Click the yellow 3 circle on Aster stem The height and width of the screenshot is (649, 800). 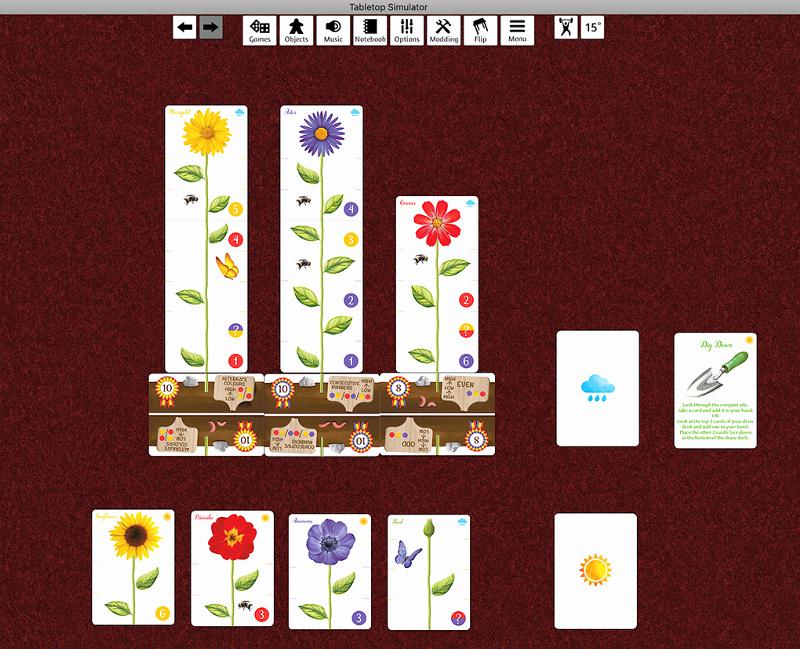click(351, 239)
